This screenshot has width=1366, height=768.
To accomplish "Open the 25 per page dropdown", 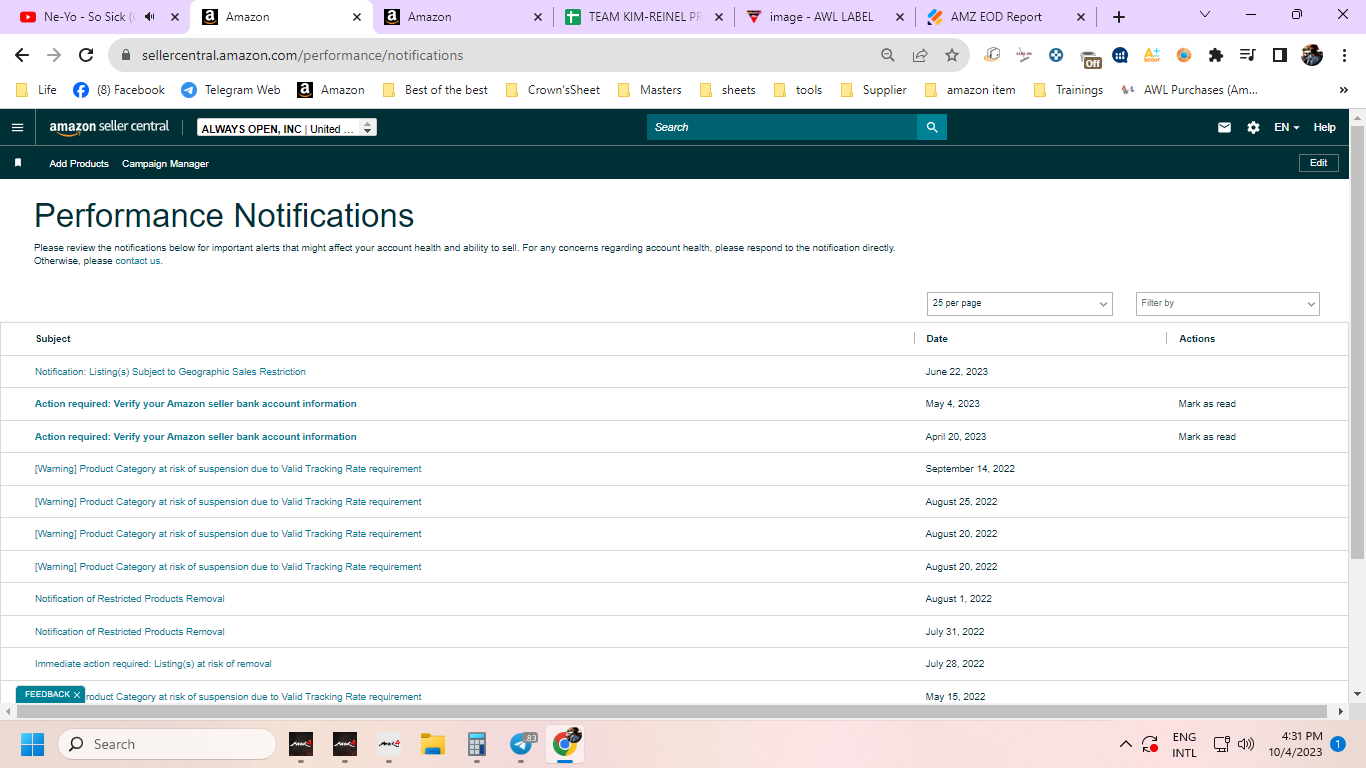I will click(1020, 303).
